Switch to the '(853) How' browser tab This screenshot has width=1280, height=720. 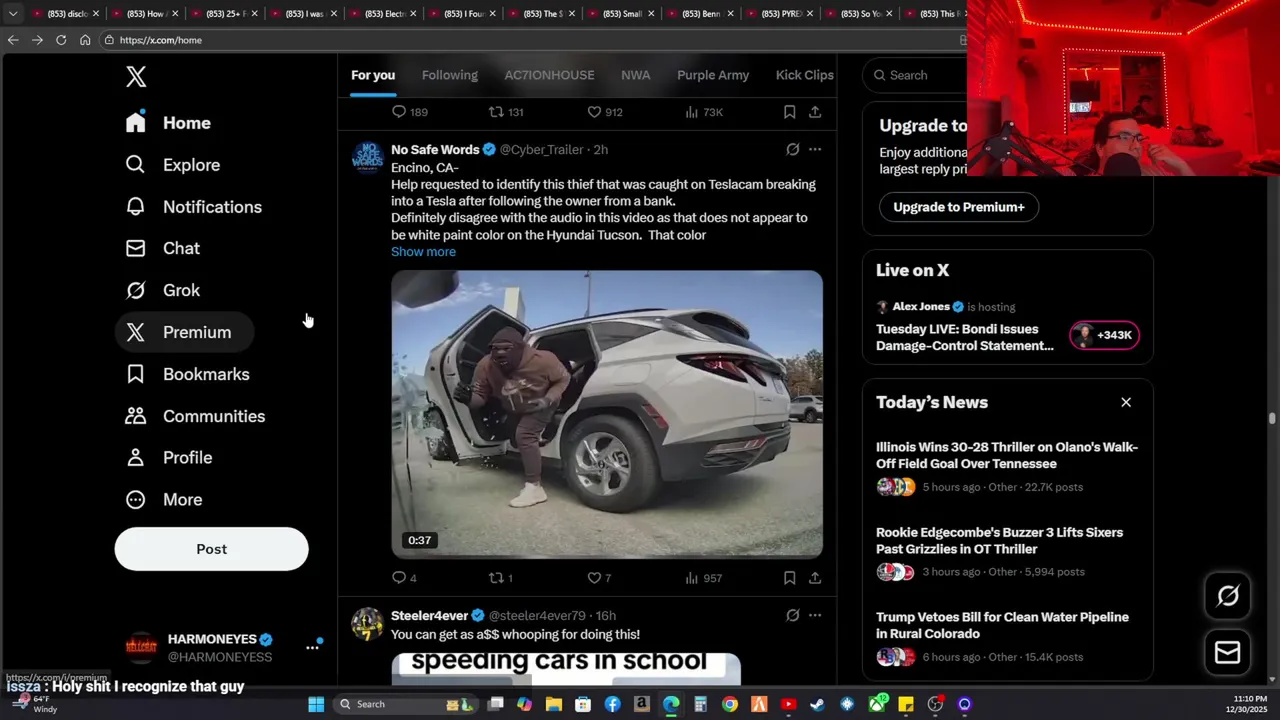click(143, 14)
